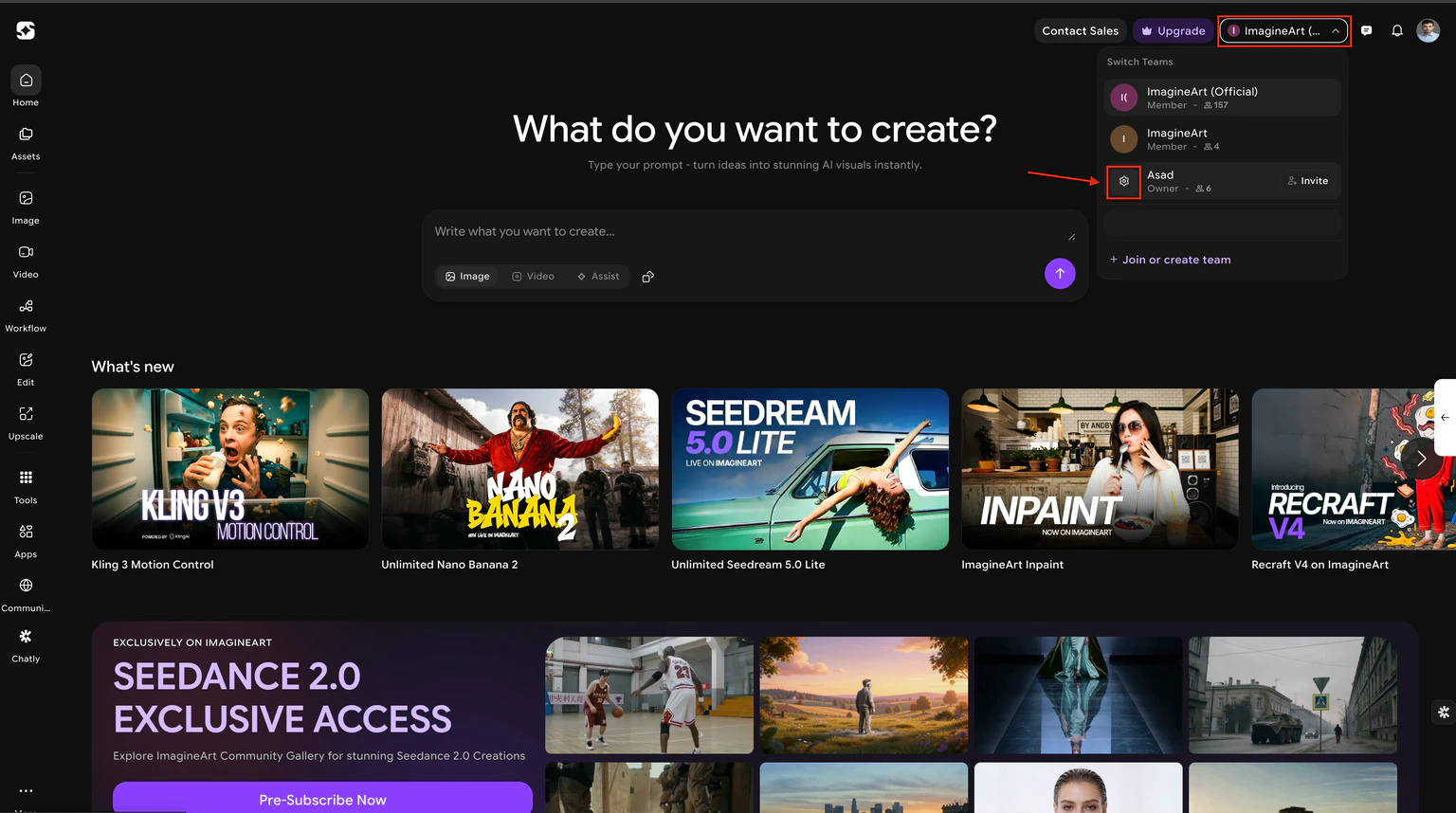This screenshot has width=1456, height=813.
Task: Open the Image tool in sidebar
Action: point(26,207)
